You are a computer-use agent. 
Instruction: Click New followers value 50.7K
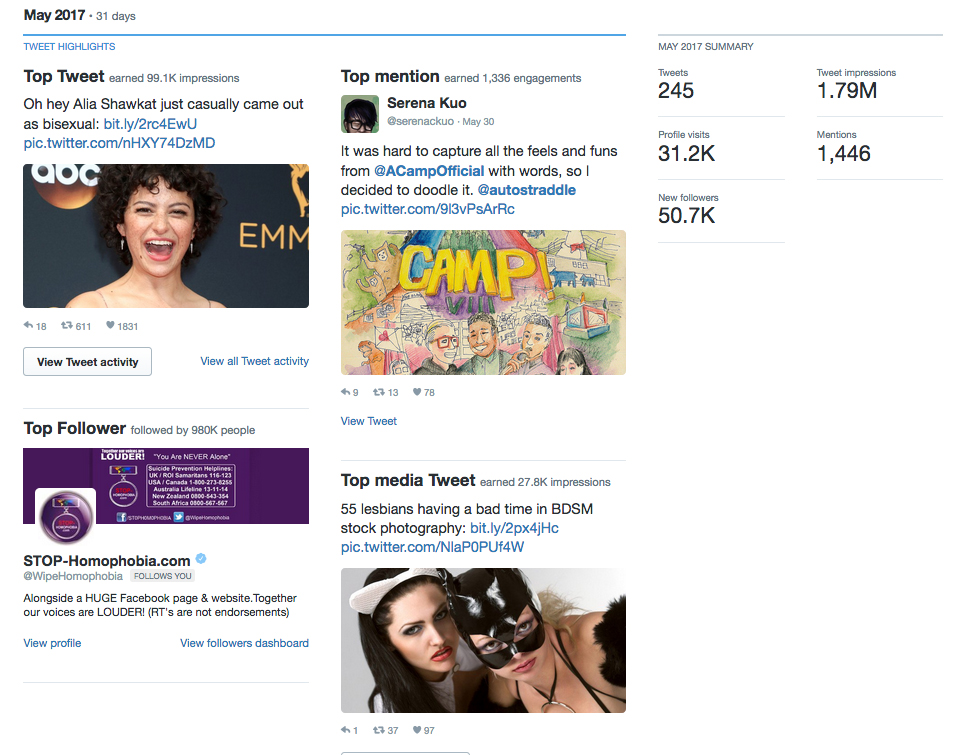tap(686, 216)
